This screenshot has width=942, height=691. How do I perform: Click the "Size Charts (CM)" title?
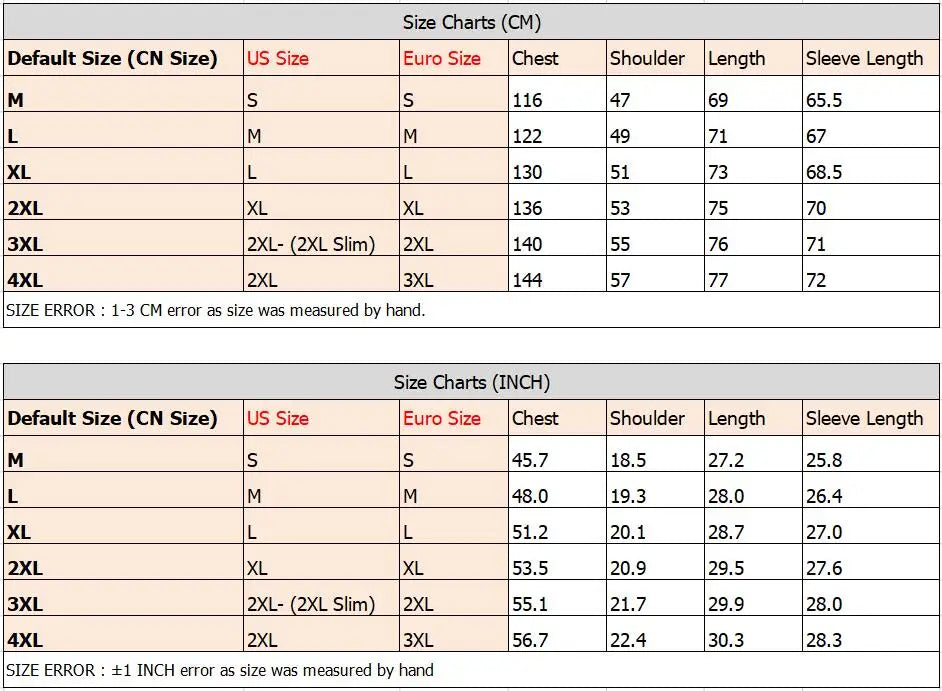(x=471, y=22)
